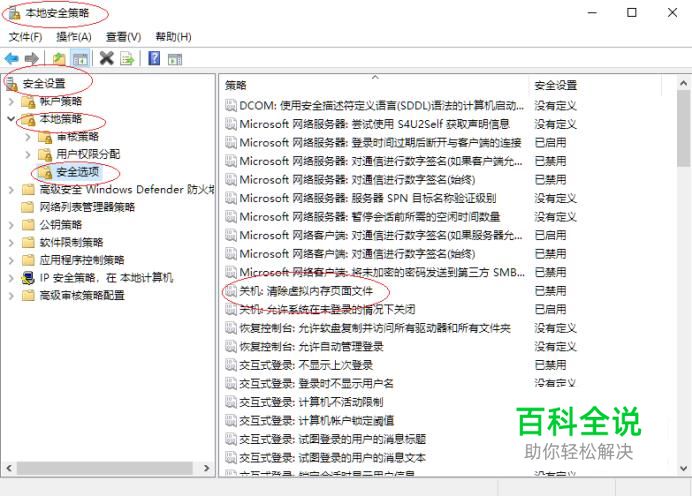Click the Export list toolbar icon
Image resolution: width=692 pixels, height=496 pixels.
127,58
